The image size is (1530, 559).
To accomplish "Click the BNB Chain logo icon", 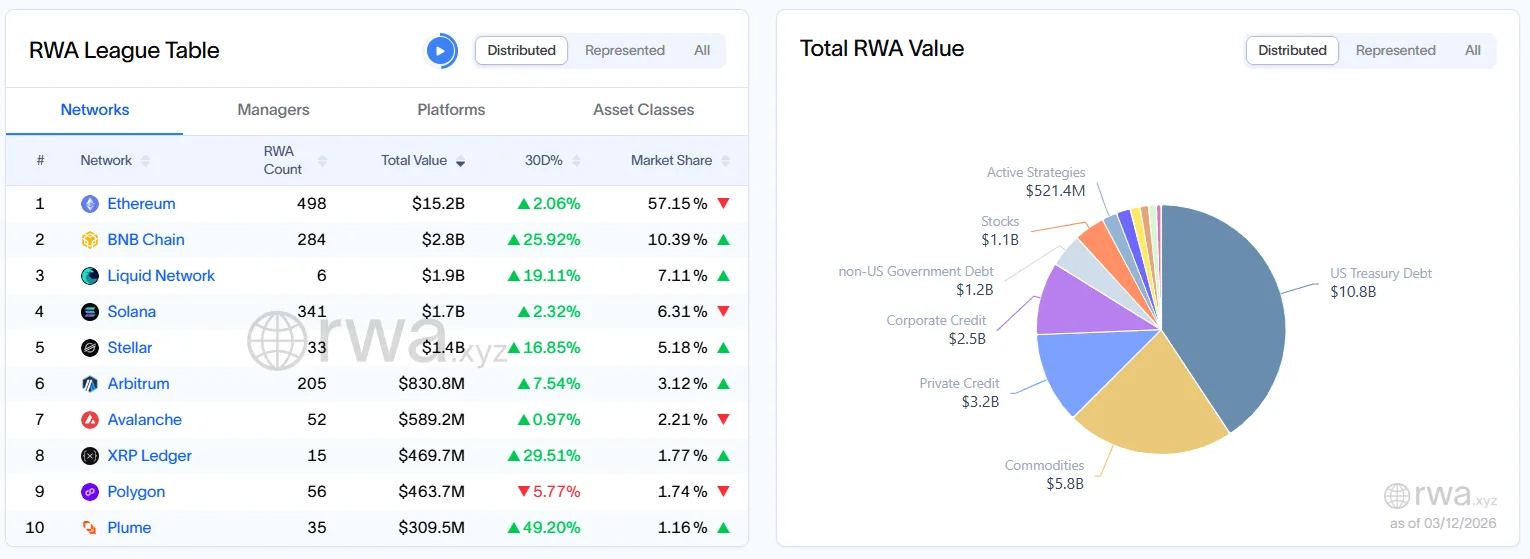I will (x=90, y=240).
